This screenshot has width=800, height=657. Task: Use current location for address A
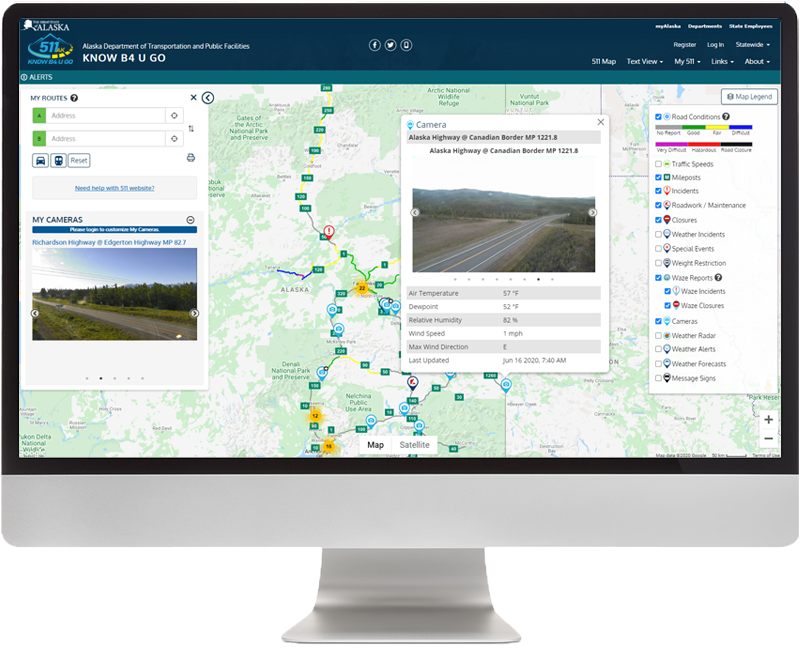[x=174, y=115]
